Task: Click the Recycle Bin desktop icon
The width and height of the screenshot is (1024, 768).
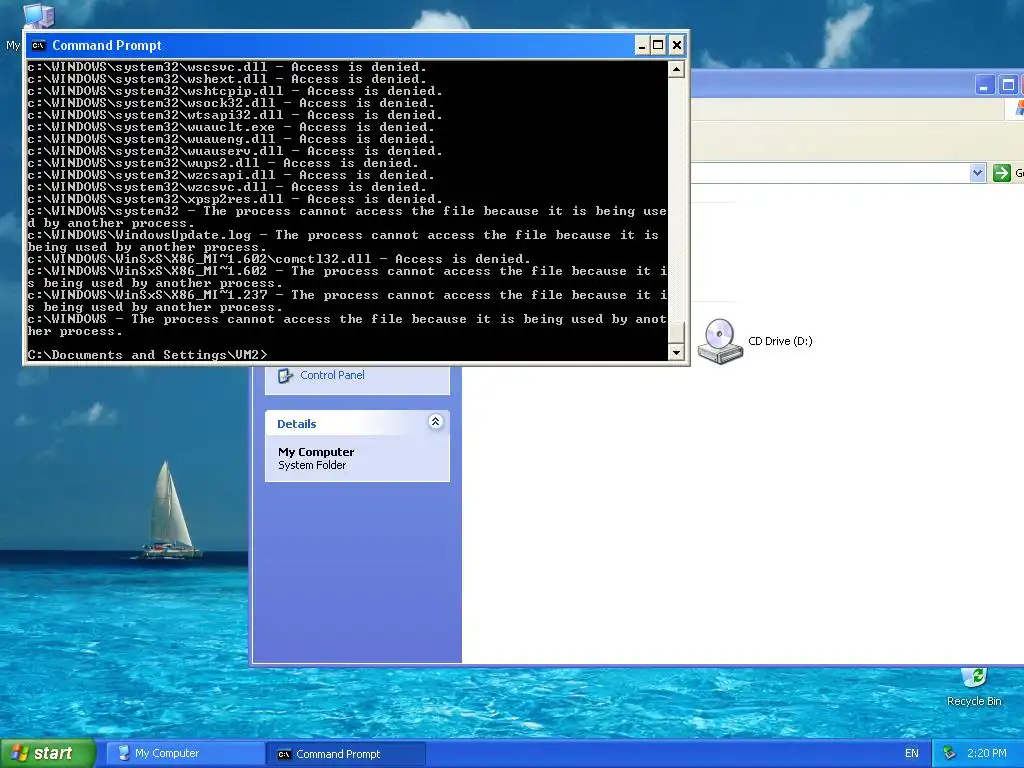Action: coord(974,678)
